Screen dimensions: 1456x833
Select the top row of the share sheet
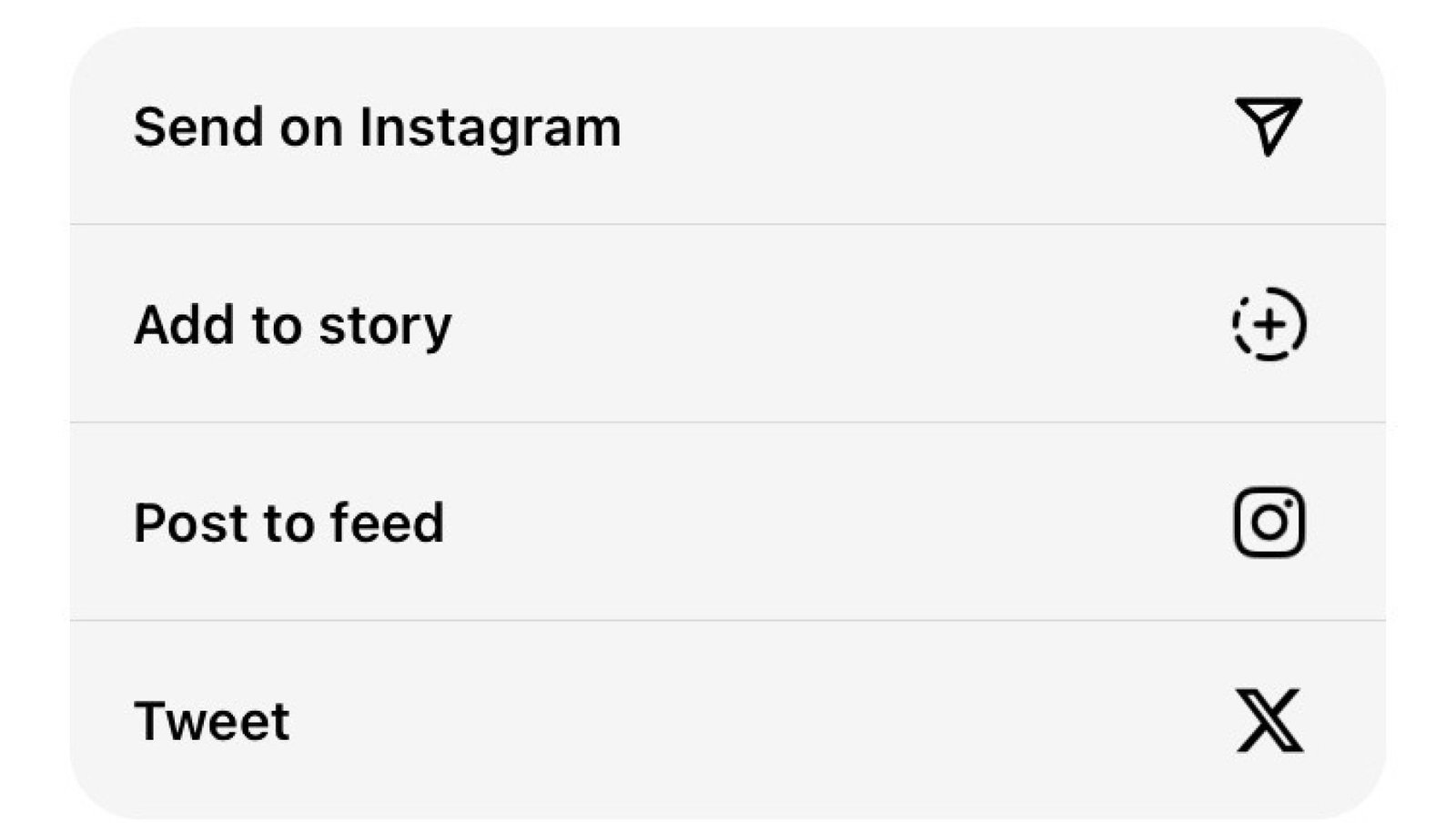click(x=728, y=127)
